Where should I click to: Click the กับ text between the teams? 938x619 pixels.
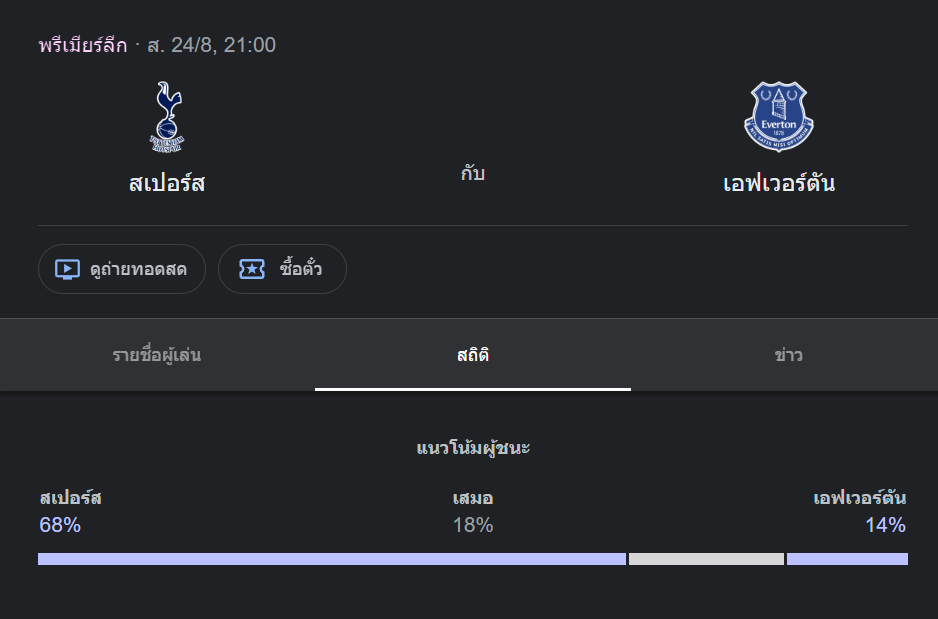(473, 173)
